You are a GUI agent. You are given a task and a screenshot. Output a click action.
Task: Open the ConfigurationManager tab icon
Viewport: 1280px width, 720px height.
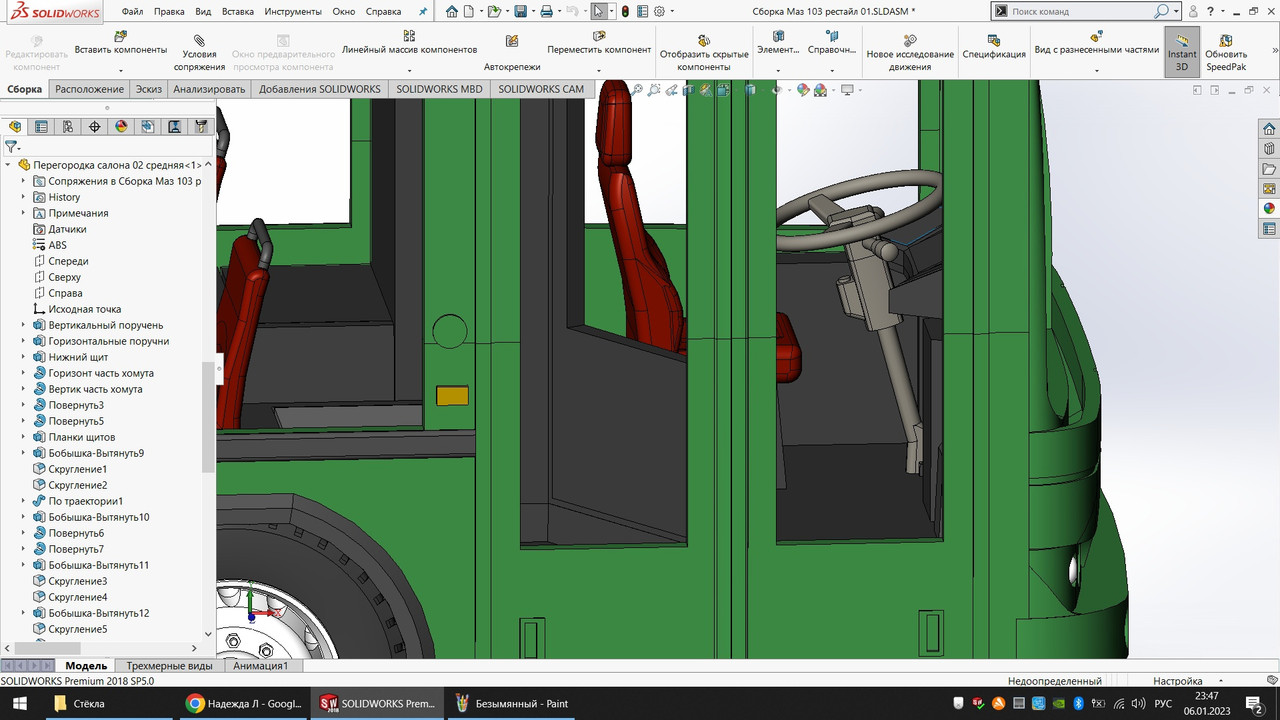pyautogui.click(x=68, y=127)
